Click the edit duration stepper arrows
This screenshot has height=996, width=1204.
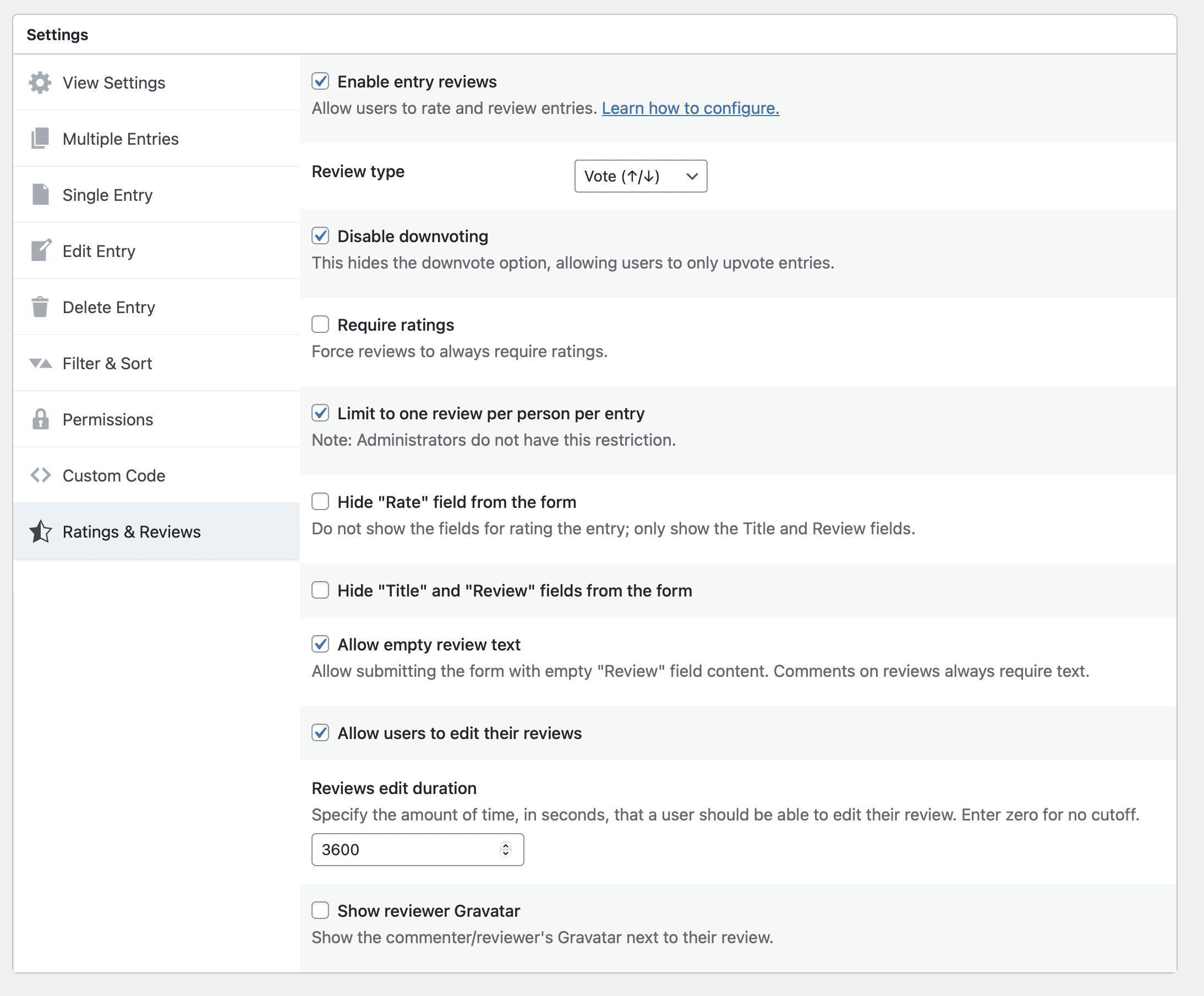coord(505,849)
